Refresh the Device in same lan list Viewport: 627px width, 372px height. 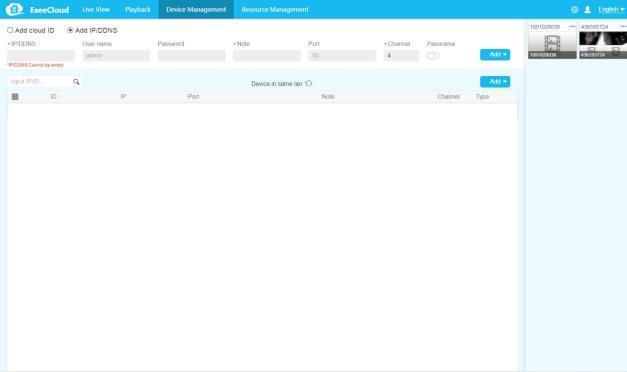(x=309, y=83)
